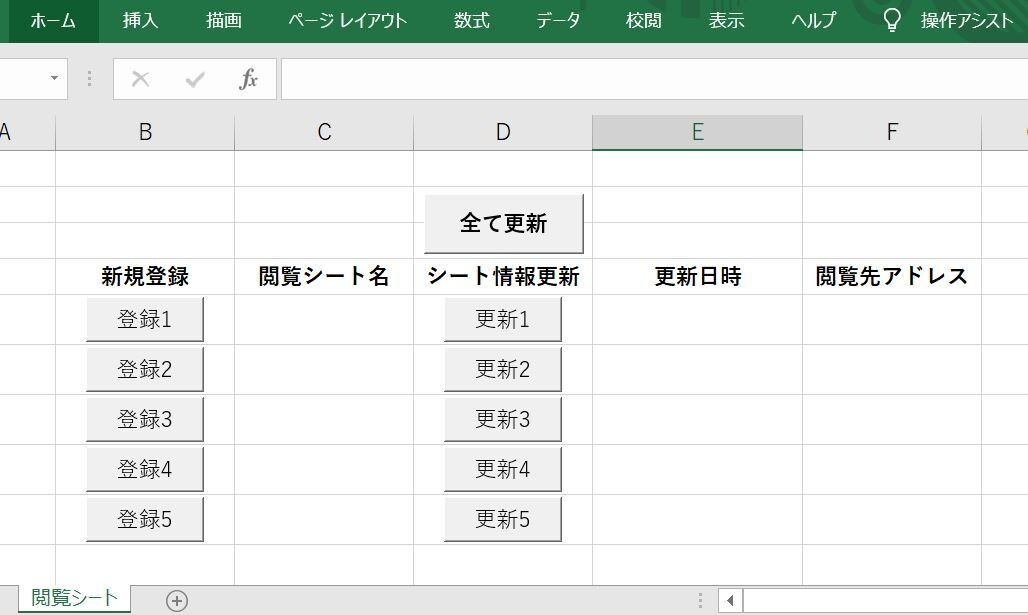Add a new sheet with plus icon
Image resolution: width=1028 pixels, height=615 pixels.
[177, 601]
